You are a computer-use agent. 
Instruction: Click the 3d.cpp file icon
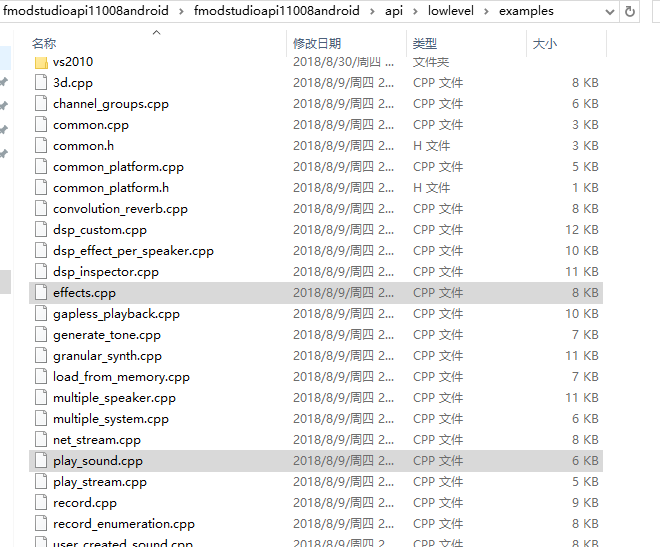(x=41, y=82)
